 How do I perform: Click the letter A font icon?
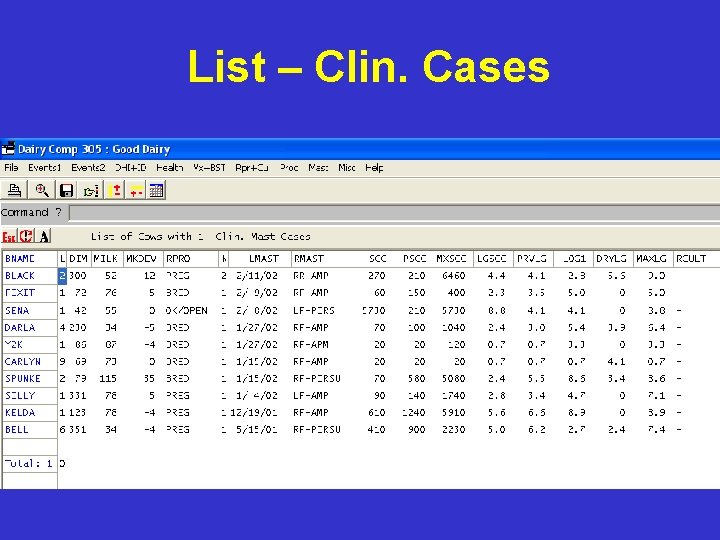click(x=44, y=236)
